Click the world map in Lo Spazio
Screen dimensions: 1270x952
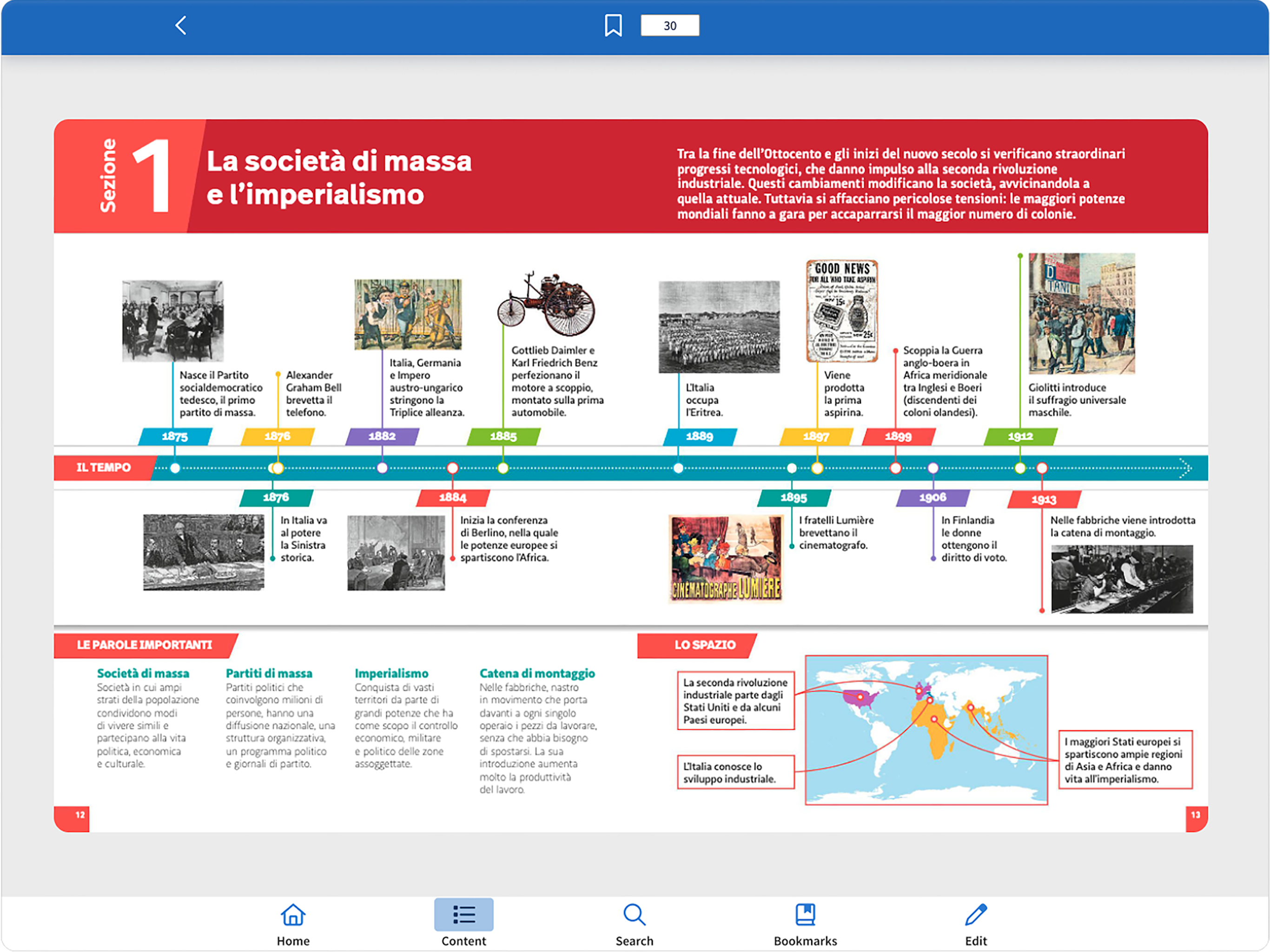pyautogui.click(x=926, y=730)
